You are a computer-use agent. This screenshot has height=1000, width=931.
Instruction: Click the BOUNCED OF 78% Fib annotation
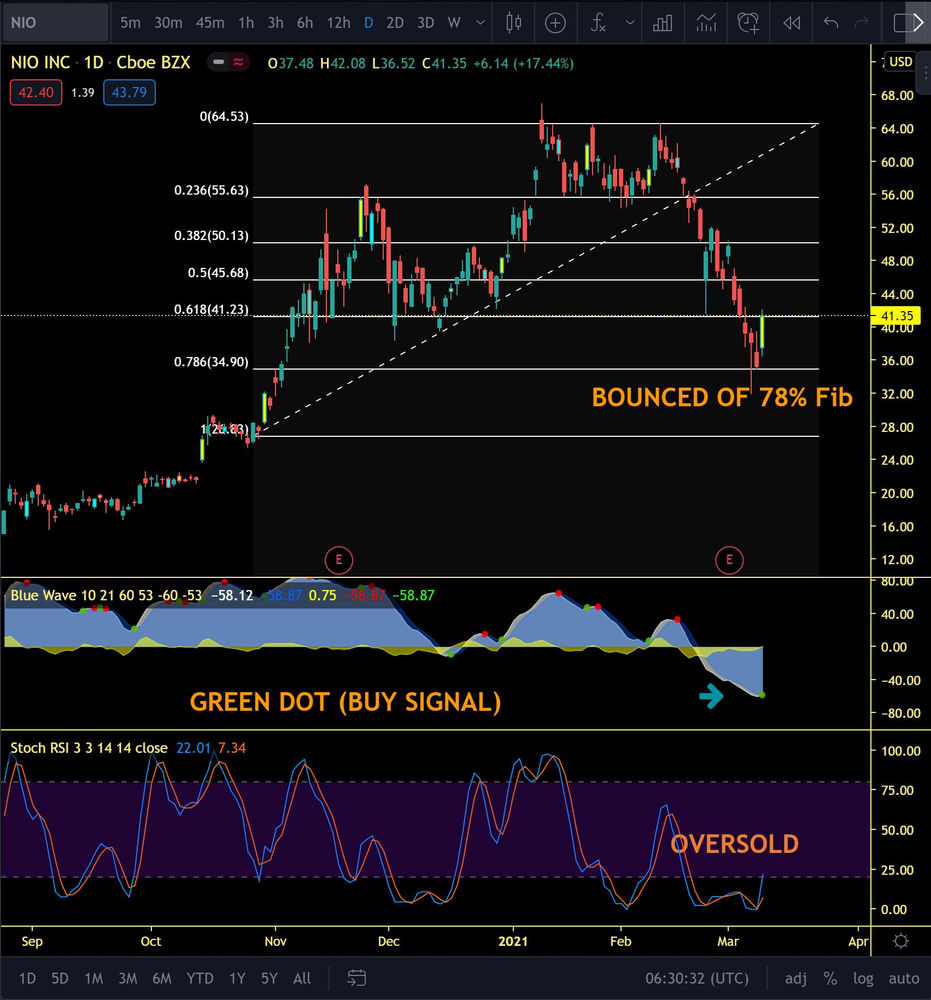pos(722,397)
